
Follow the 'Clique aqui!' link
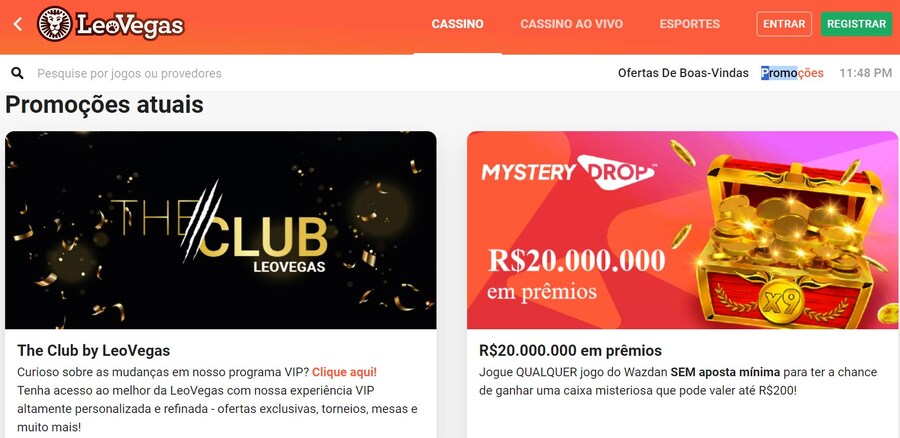point(344,372)
